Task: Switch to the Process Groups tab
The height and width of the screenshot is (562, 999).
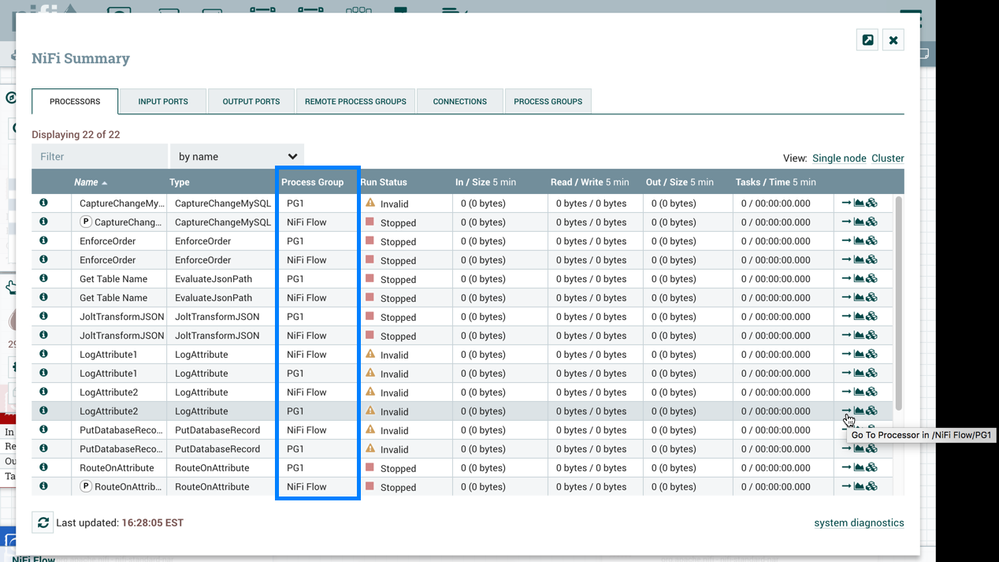Action: [x=548, y=101]
